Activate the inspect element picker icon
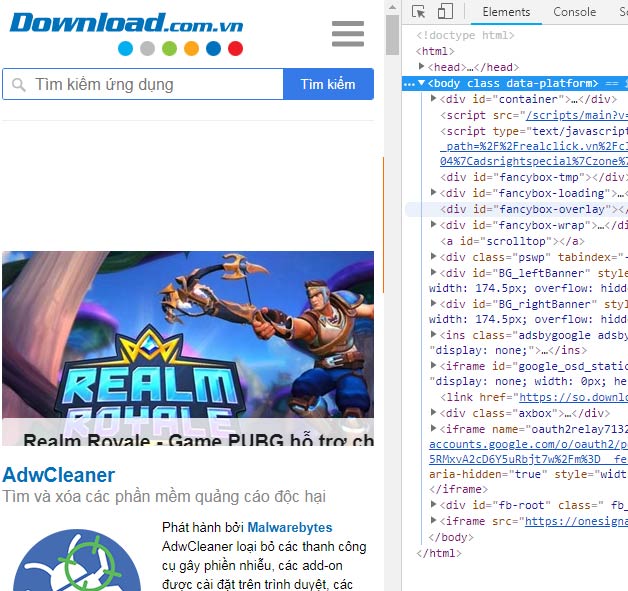 click(x=419, y=12)
